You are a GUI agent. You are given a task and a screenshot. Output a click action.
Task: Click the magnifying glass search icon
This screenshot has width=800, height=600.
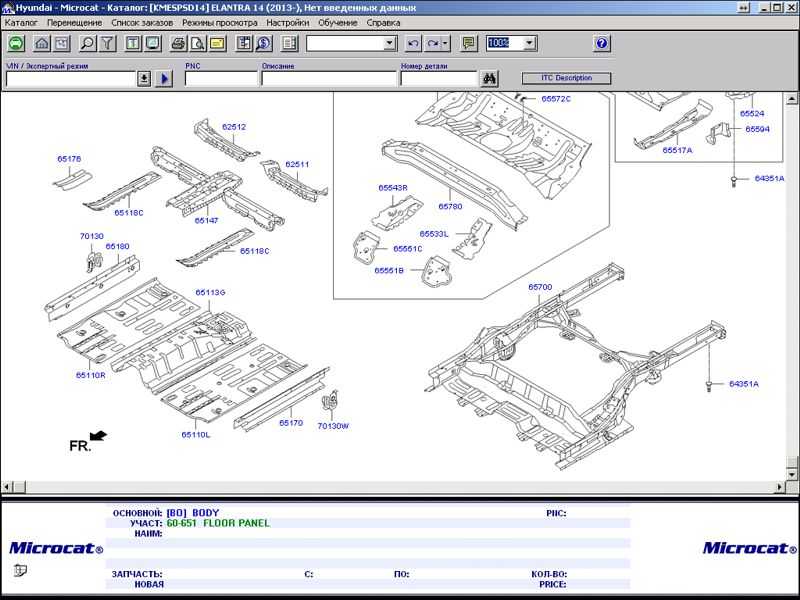point(87,43)
